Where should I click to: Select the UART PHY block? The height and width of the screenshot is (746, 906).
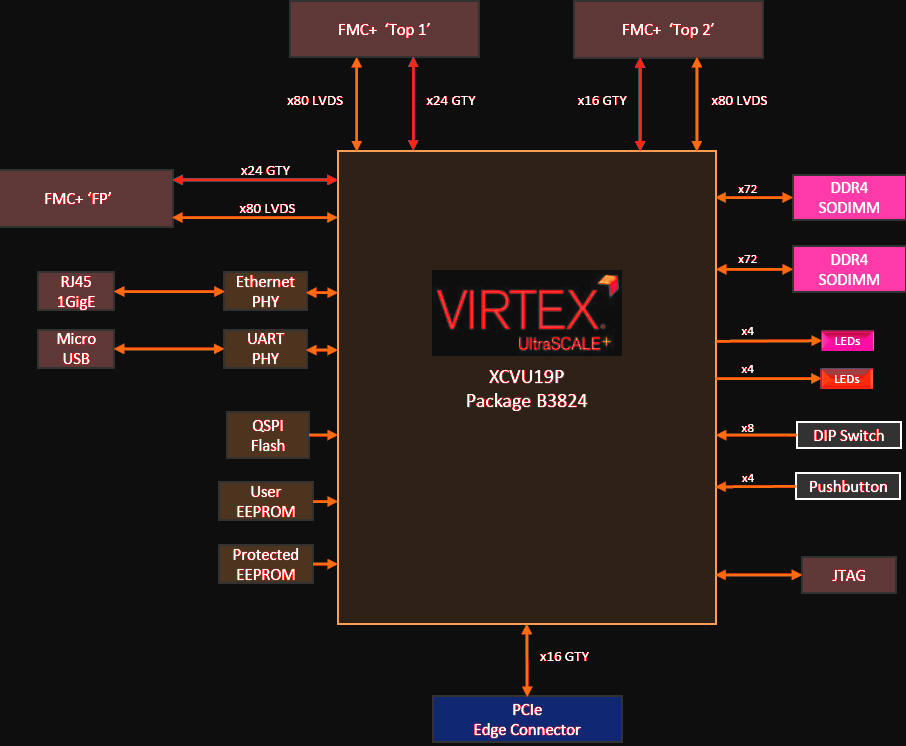265,348
